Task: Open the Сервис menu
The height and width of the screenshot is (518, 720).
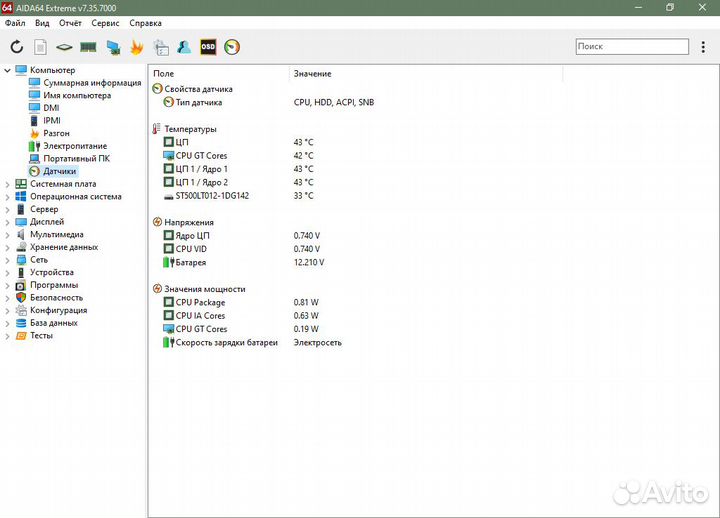Action: (x=105, y=23)
